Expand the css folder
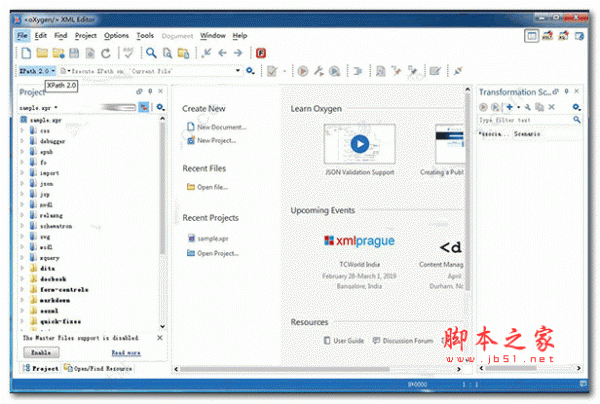This screenshot has height=404, width=600. pos(22,130)
